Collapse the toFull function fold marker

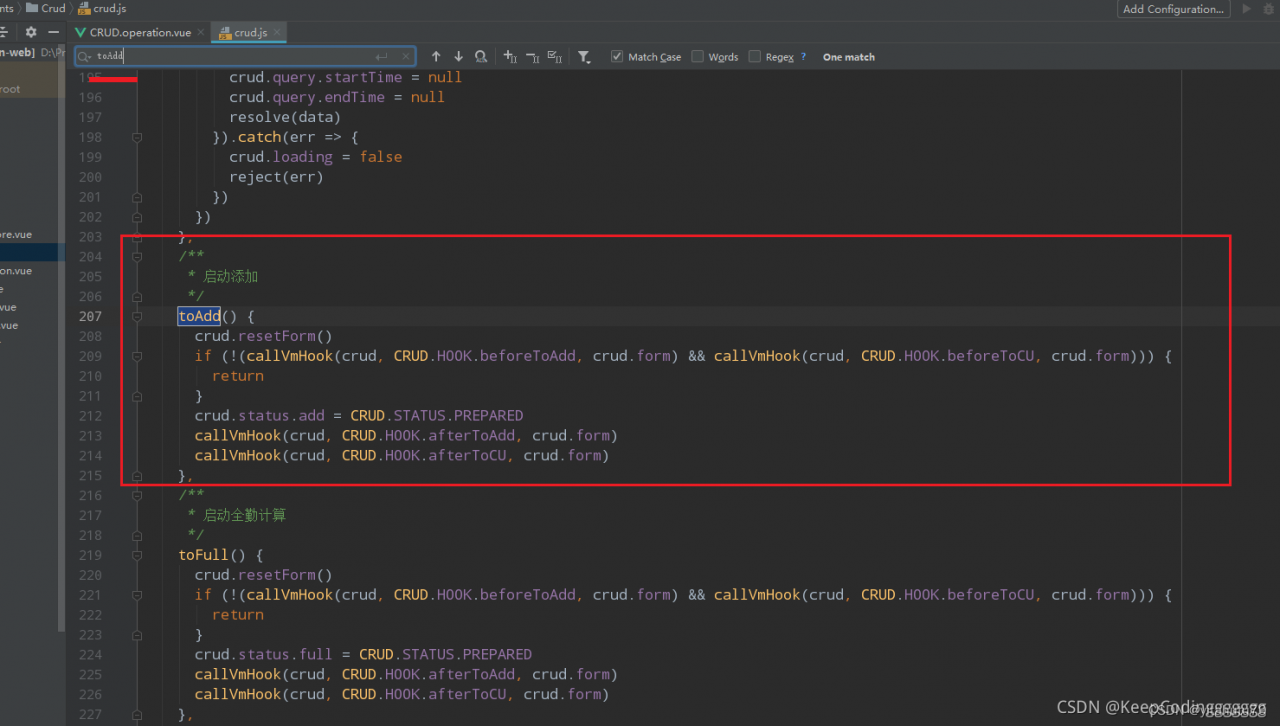(137, 555)
